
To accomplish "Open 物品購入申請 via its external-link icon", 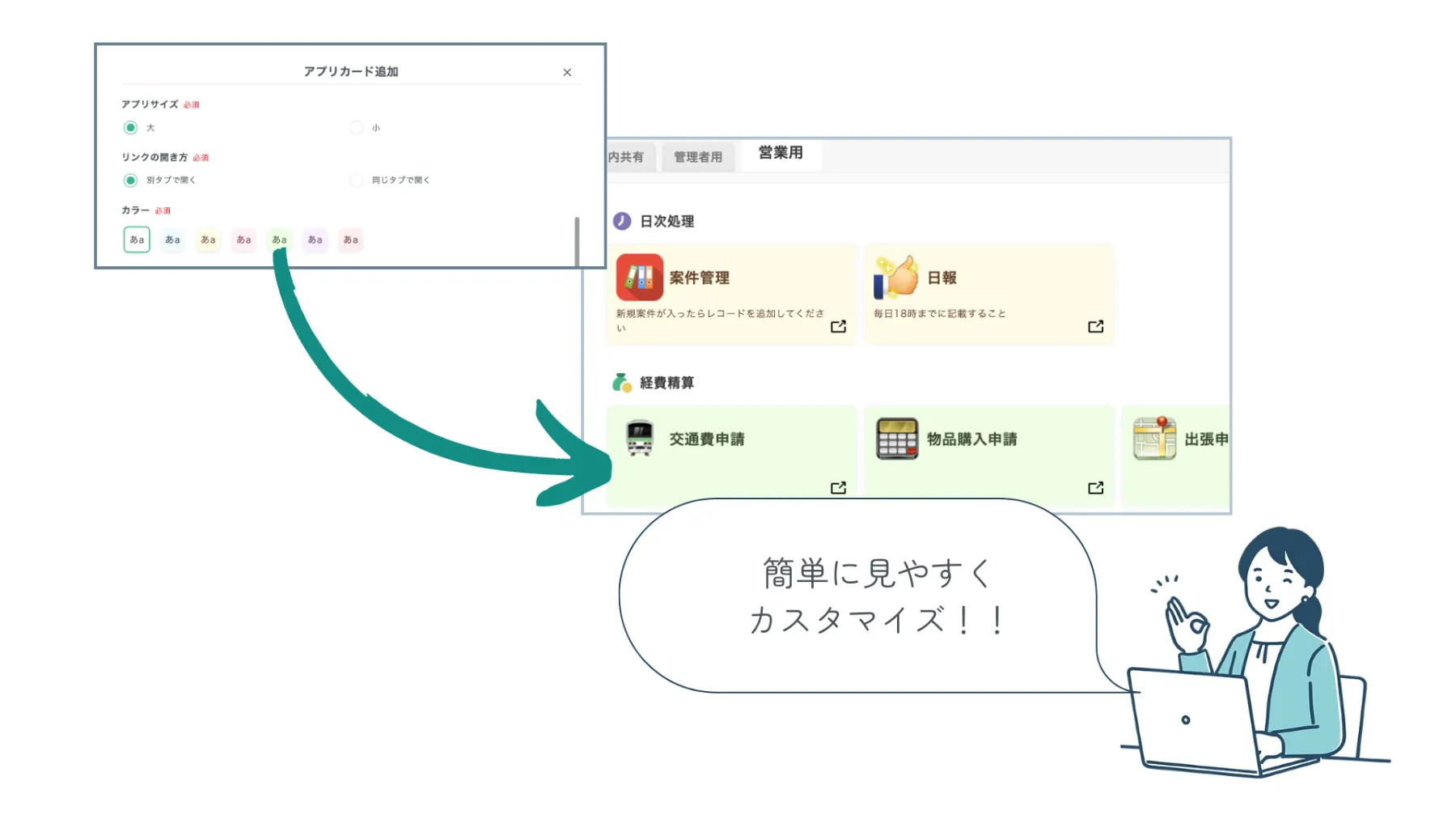I will coord(1095,487).
